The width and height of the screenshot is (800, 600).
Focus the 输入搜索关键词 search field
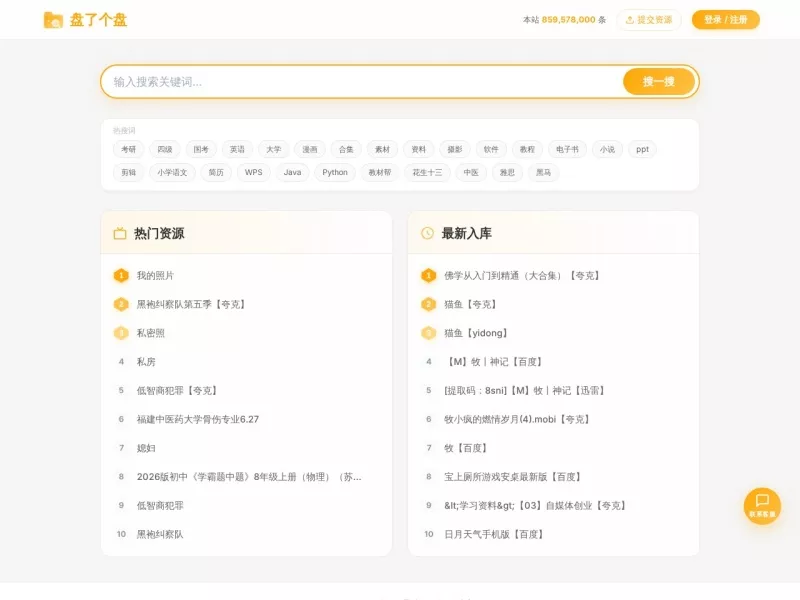coord(361,82)
